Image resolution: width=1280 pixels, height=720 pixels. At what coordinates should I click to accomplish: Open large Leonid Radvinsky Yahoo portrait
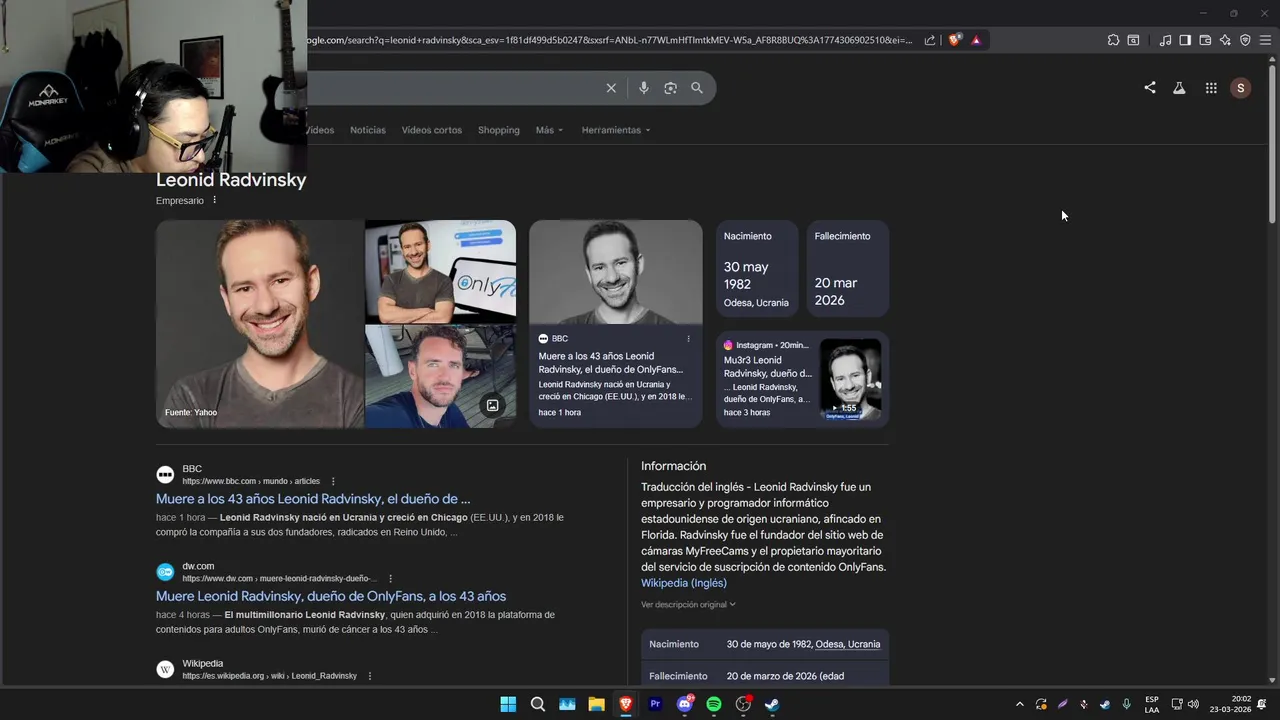tap(259, 324)
